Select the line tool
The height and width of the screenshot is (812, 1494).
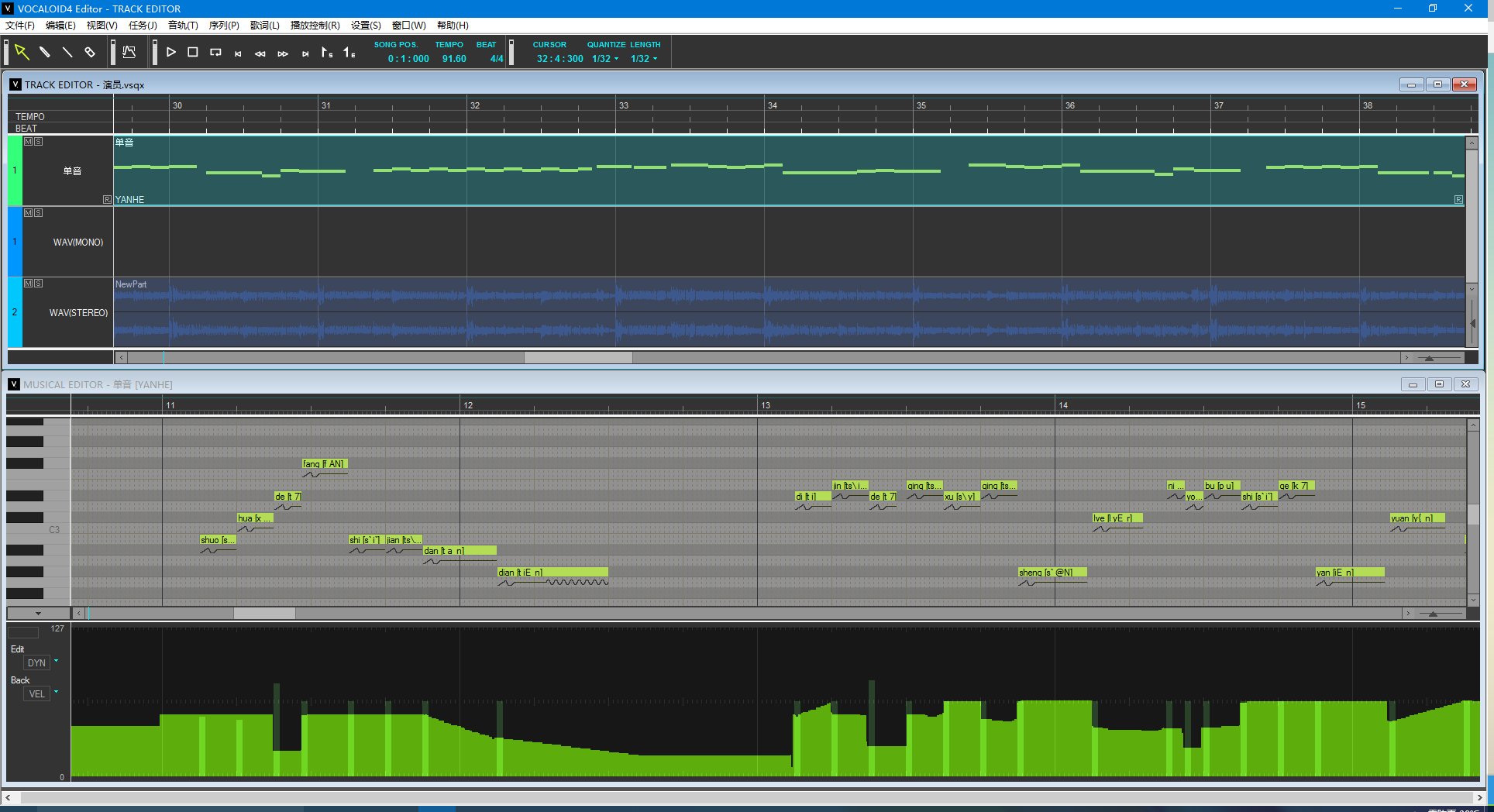tap(67, 52)
